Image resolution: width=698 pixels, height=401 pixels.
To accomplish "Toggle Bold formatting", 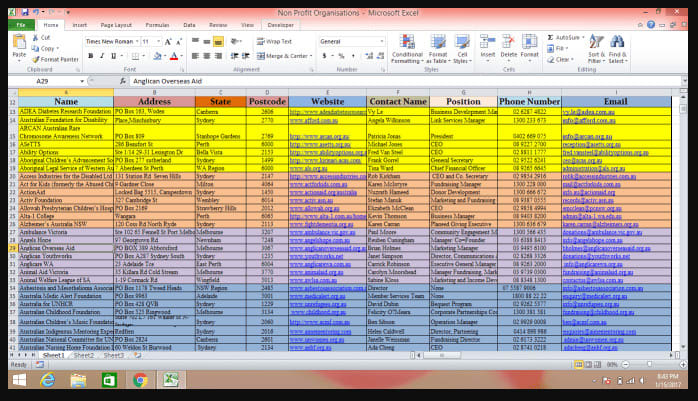I will [90, 56].
